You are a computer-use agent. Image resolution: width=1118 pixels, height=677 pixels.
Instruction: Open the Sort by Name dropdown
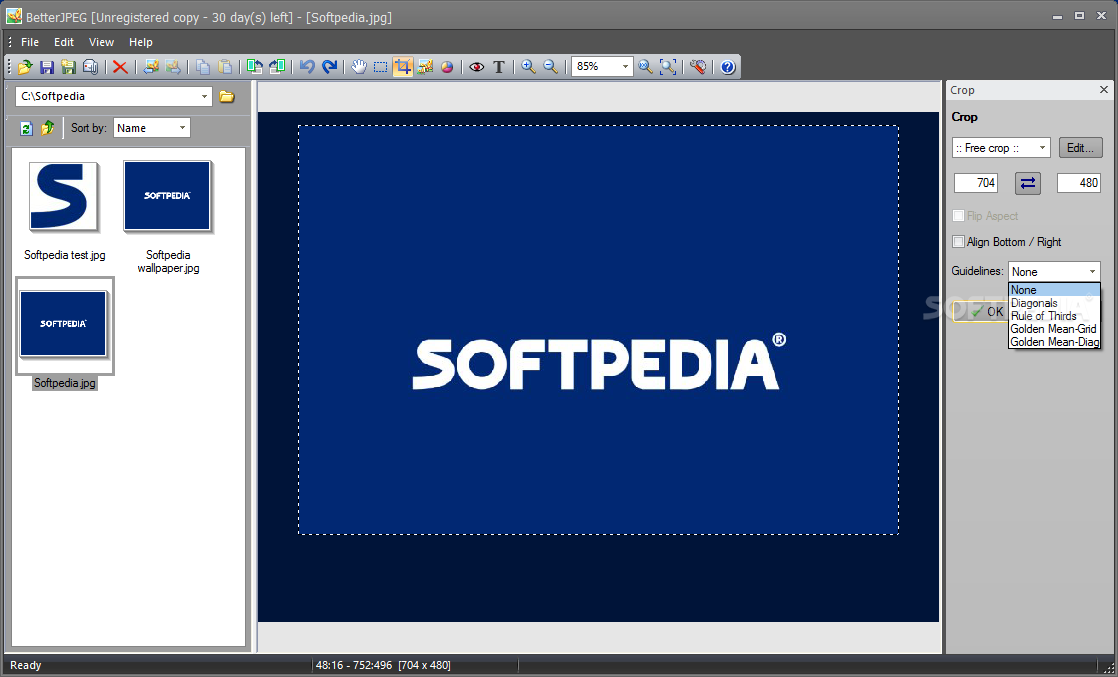[183, 128]
